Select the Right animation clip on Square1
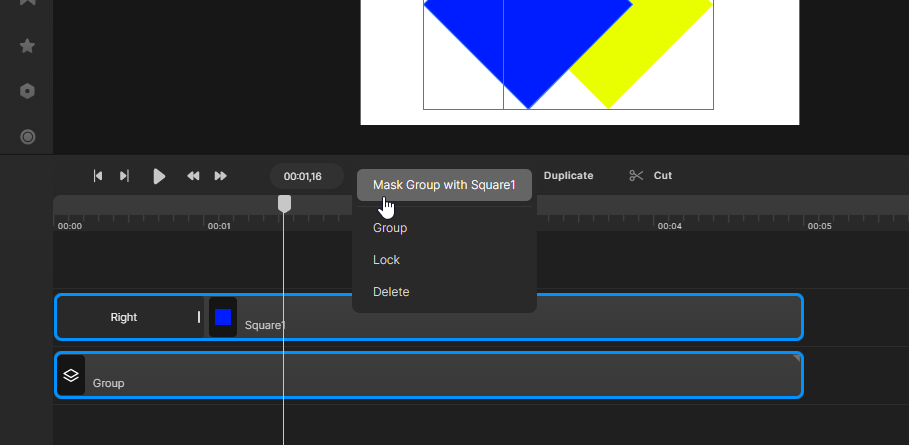Viewport: 909px width, 445px height. [130, 317]
